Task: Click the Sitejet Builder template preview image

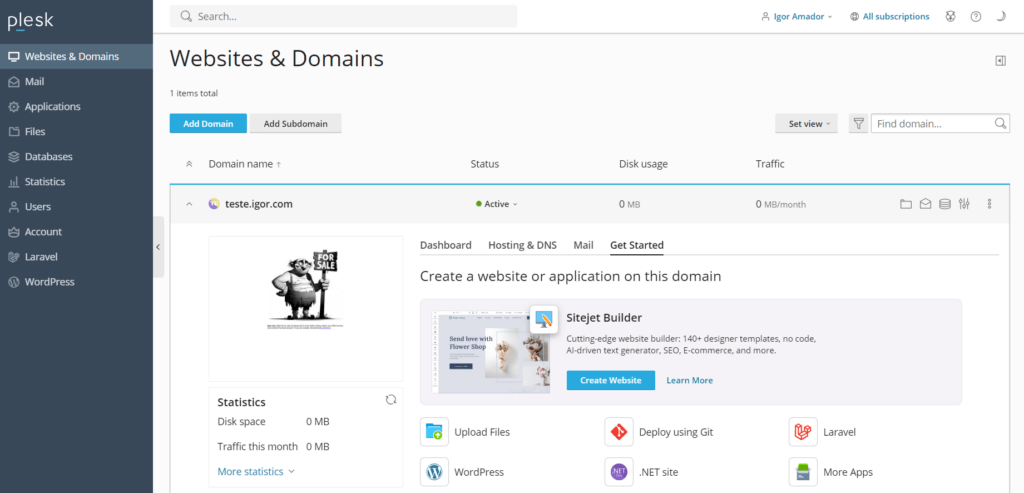Action: click(x=491, y=352)
